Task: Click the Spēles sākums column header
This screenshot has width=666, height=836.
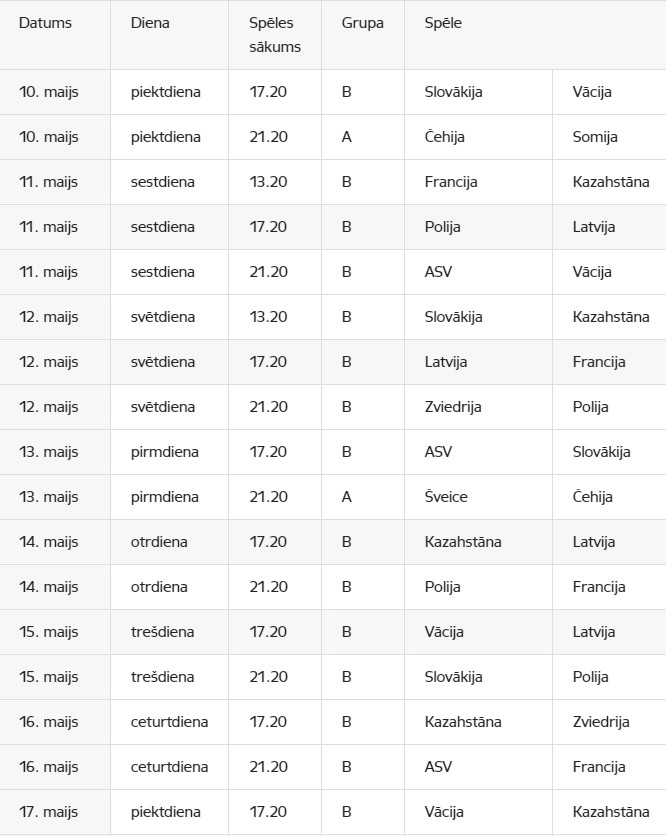Action: [275, 35]
